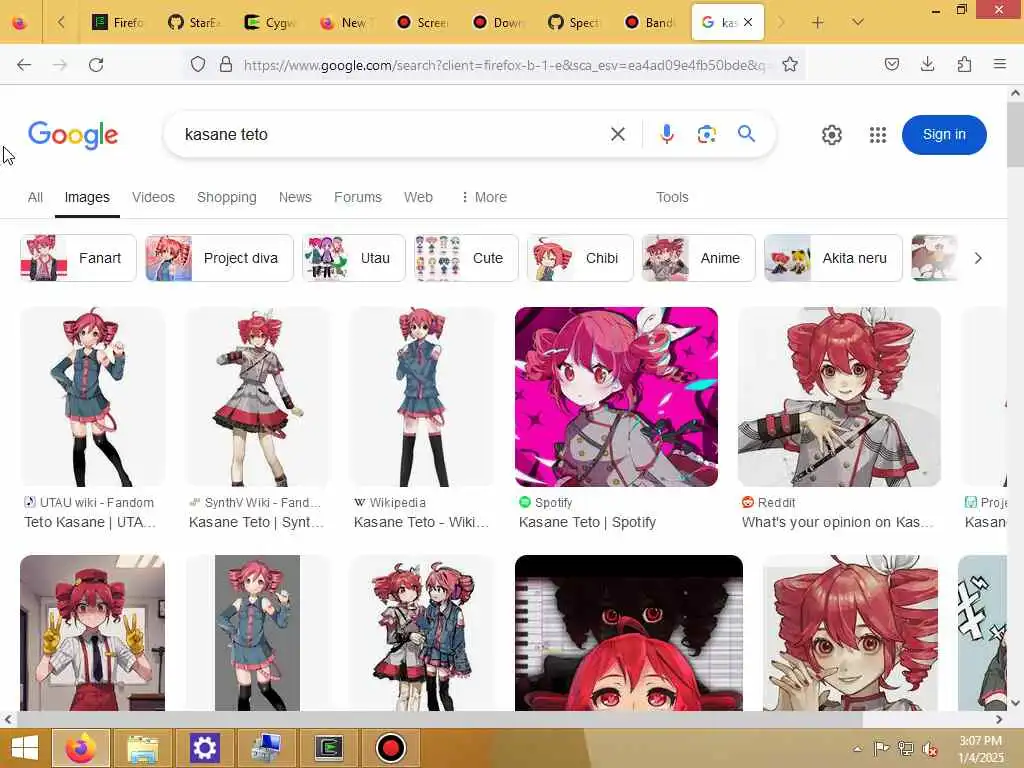Close the active Google tab
Screen dimensions: 1024x768
(x=748, y=22)
